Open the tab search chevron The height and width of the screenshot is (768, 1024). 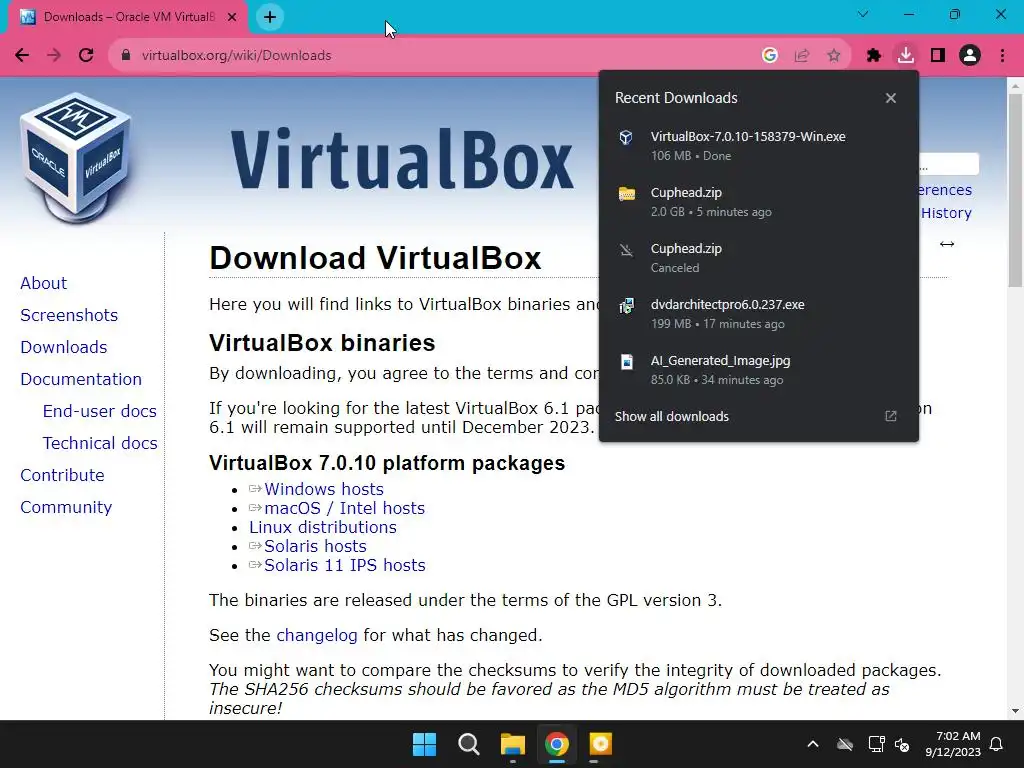pyautogui.click(x=863, y=14)
